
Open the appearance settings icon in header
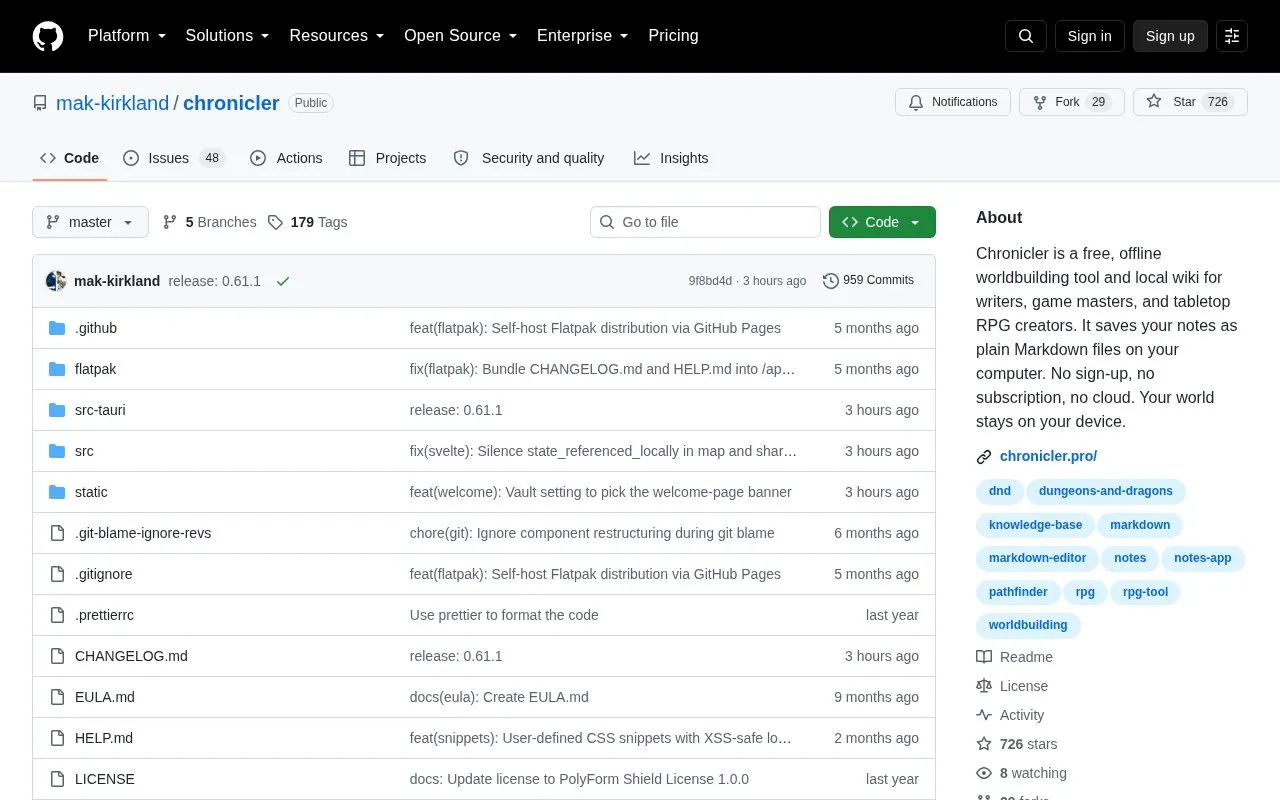[x=1232, y=36]
